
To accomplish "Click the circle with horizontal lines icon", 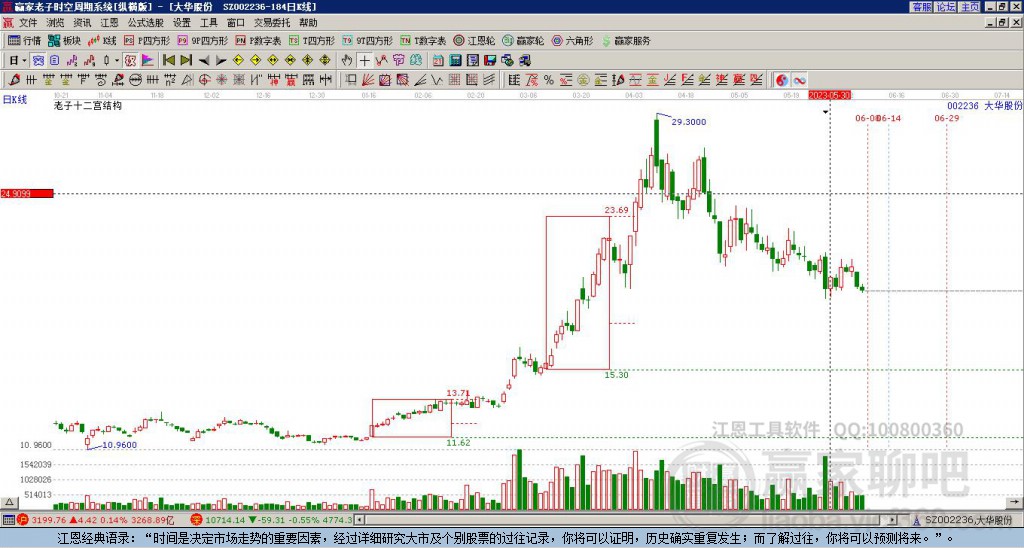I will [x=135, y=80].
